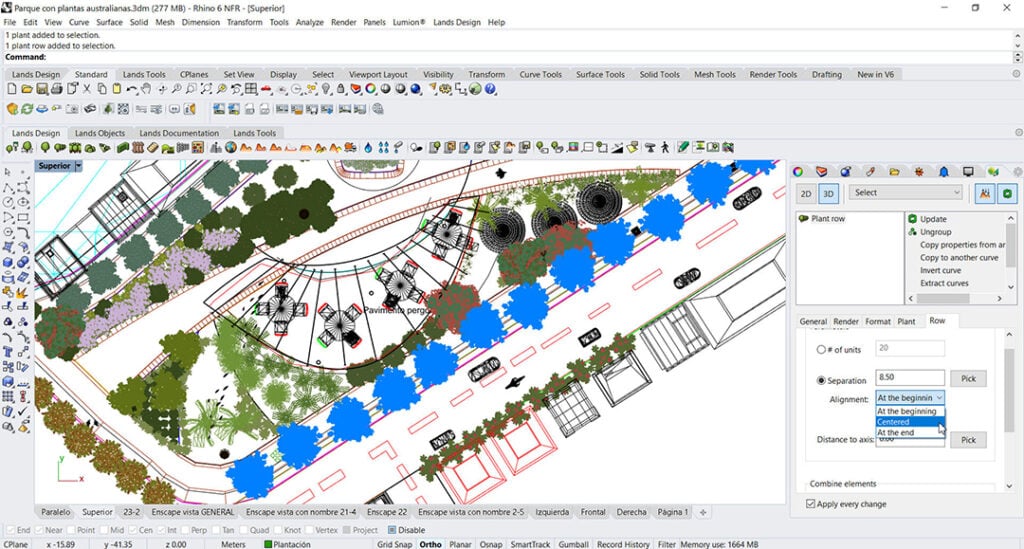Click the water drop irrigation icon
This screenshot has height=549, width=1024.
368,148
